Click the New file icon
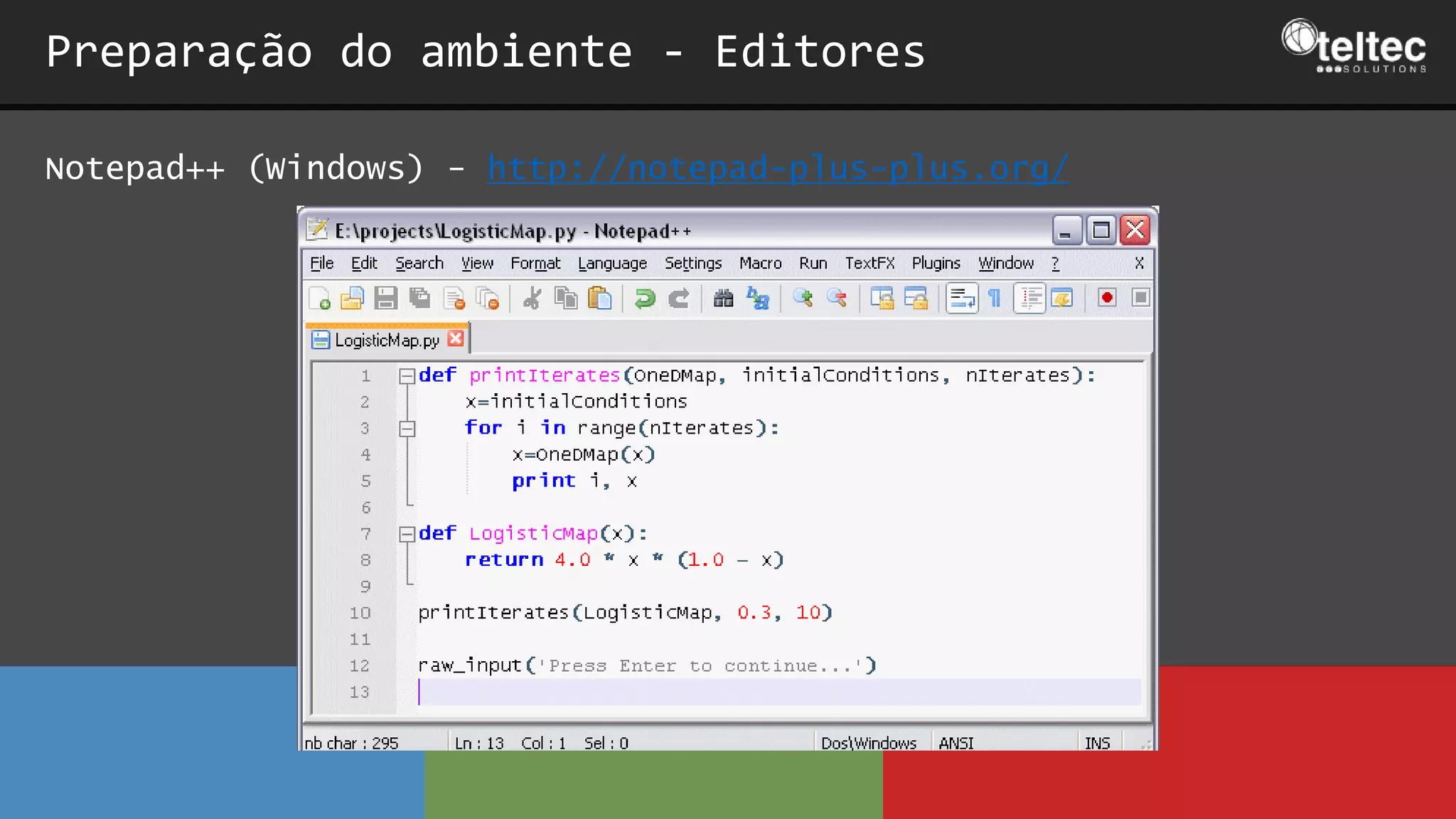This screenshot has width=1456, height=819. (x=319, y=299)
